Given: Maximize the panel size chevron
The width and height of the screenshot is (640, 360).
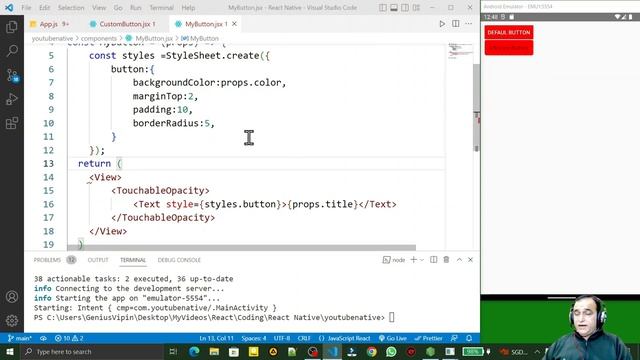Looking at the screenshot, I should point(459,260).
